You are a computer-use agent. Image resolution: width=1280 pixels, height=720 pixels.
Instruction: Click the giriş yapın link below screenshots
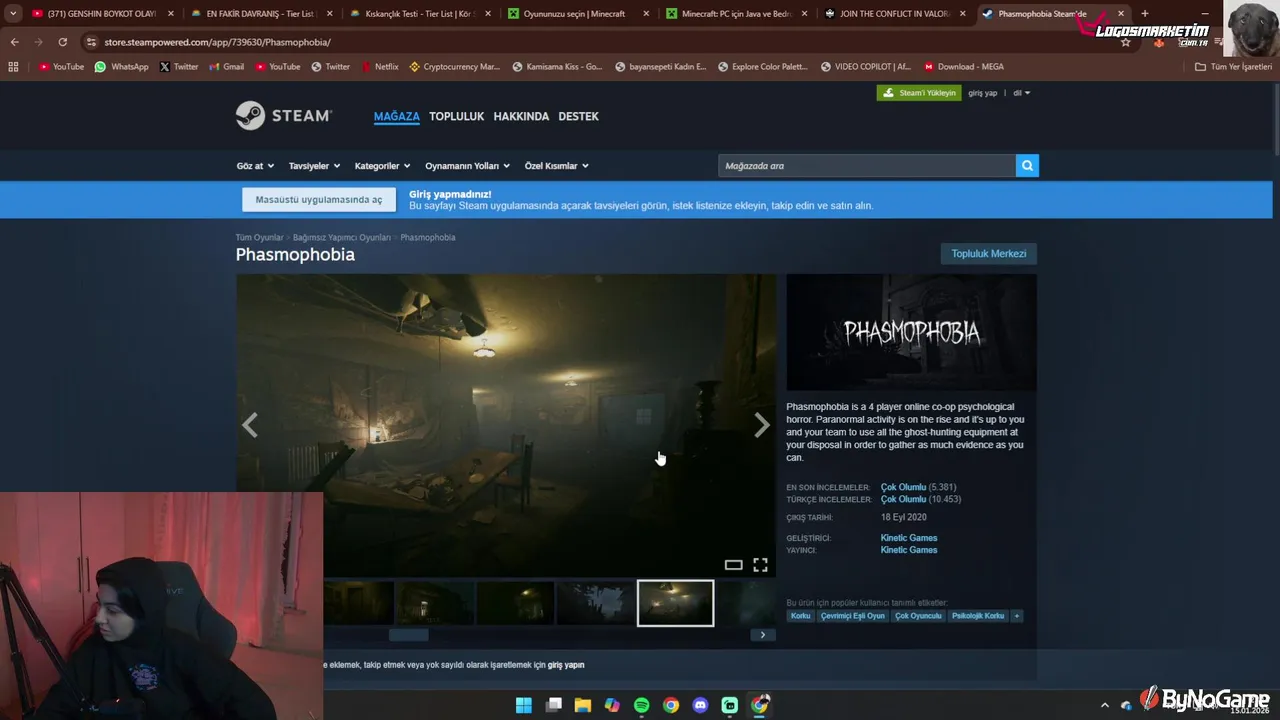[x=566, y=665]
